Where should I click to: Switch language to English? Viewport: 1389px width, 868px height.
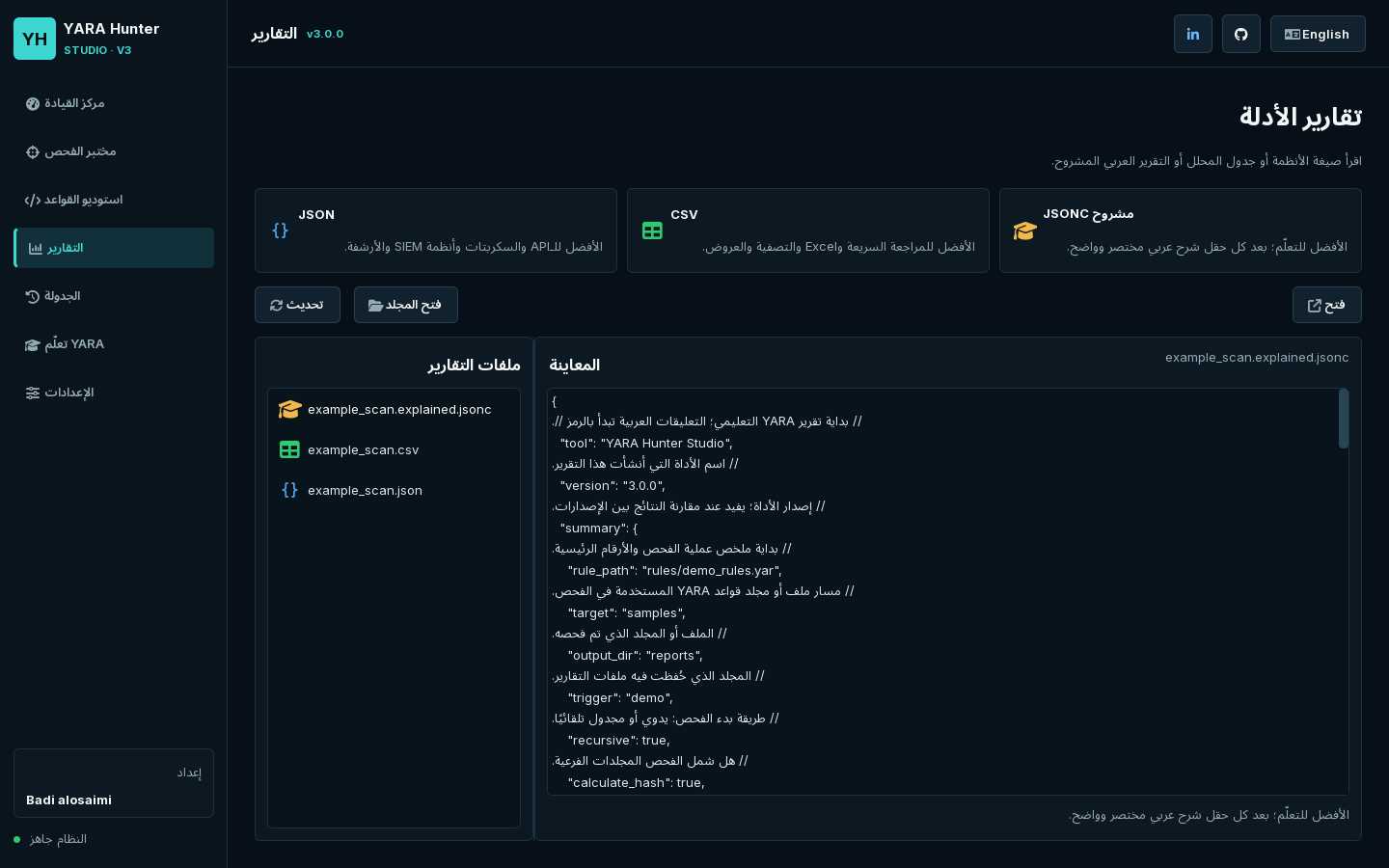coord(1318,34)
